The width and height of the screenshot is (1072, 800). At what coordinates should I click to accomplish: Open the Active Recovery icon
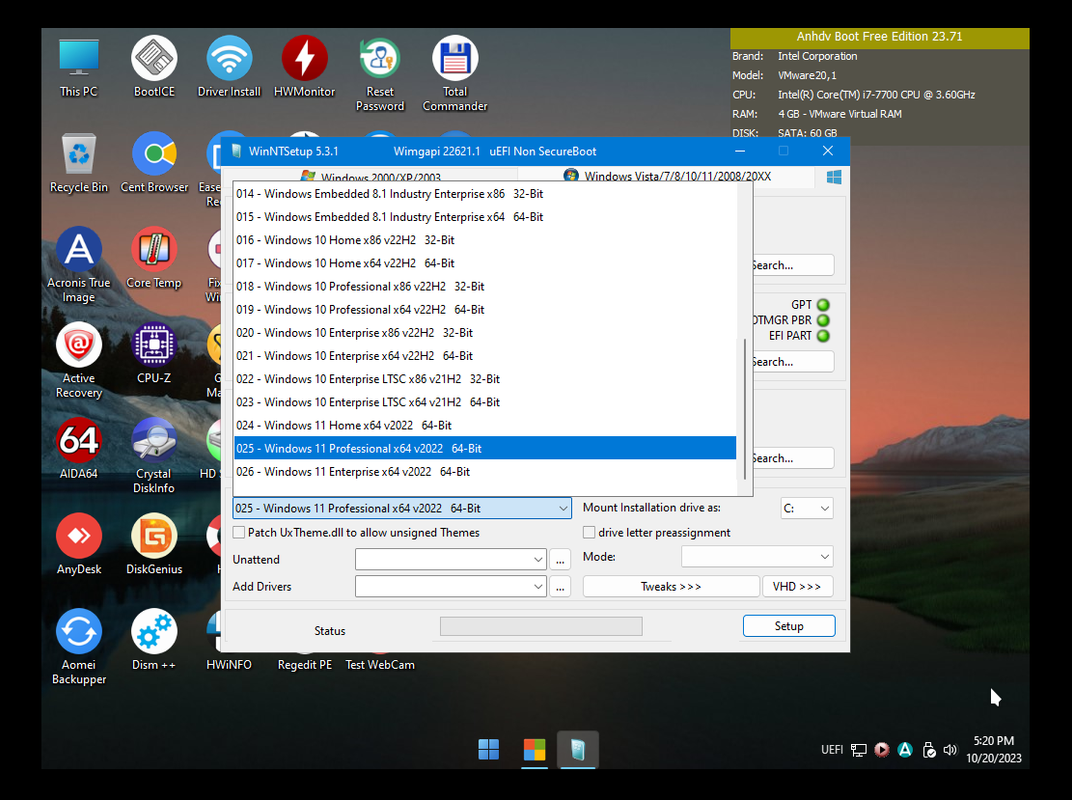(79, 361)
